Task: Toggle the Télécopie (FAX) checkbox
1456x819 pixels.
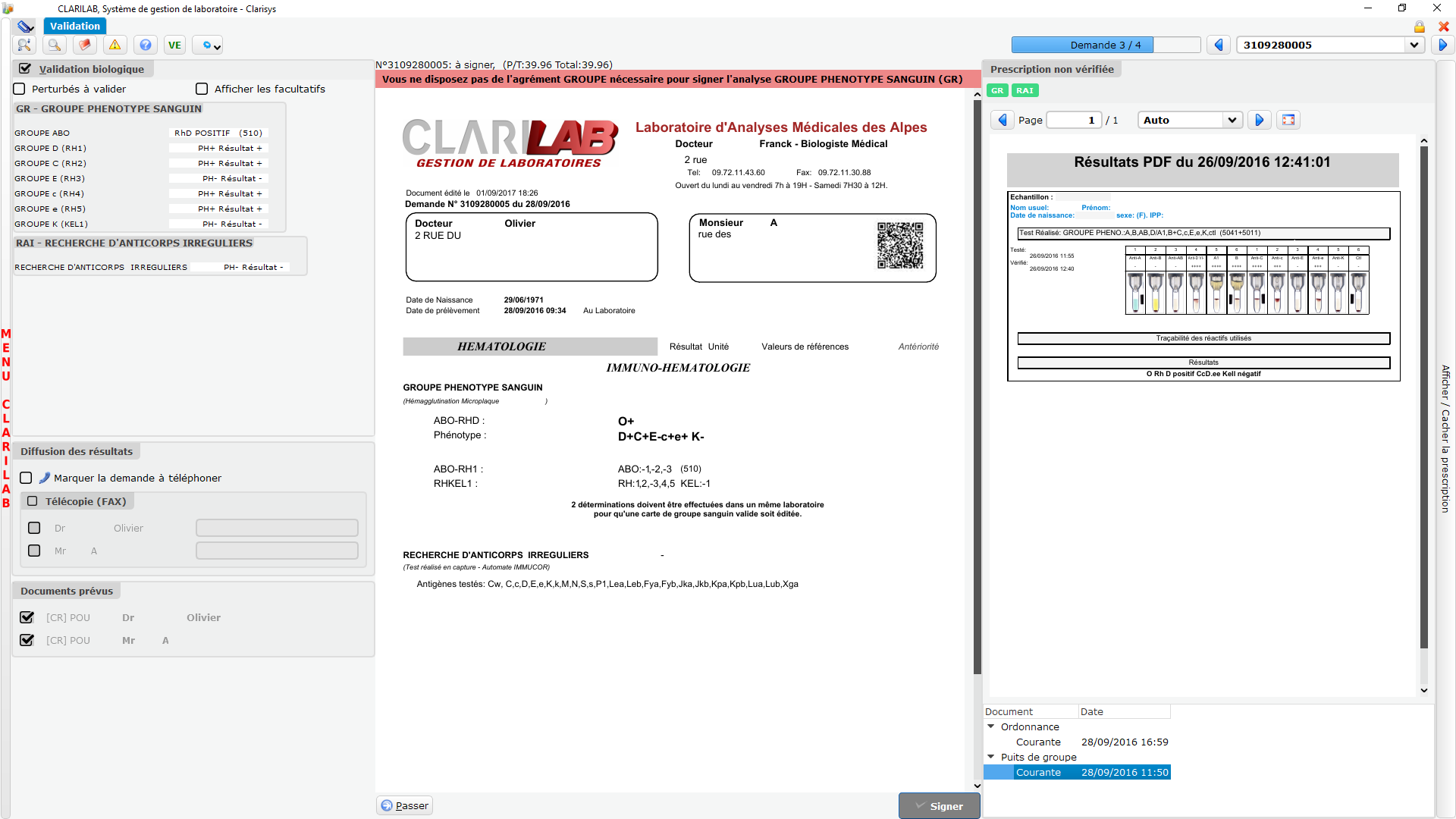Action: click(33, 501)
